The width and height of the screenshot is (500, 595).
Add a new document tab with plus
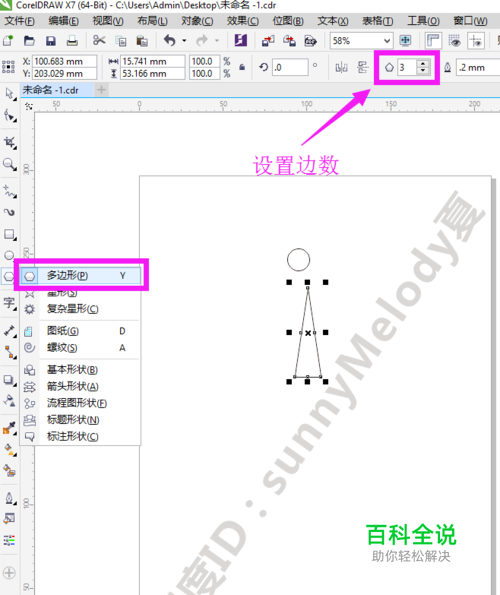click(x=101, y=90)
